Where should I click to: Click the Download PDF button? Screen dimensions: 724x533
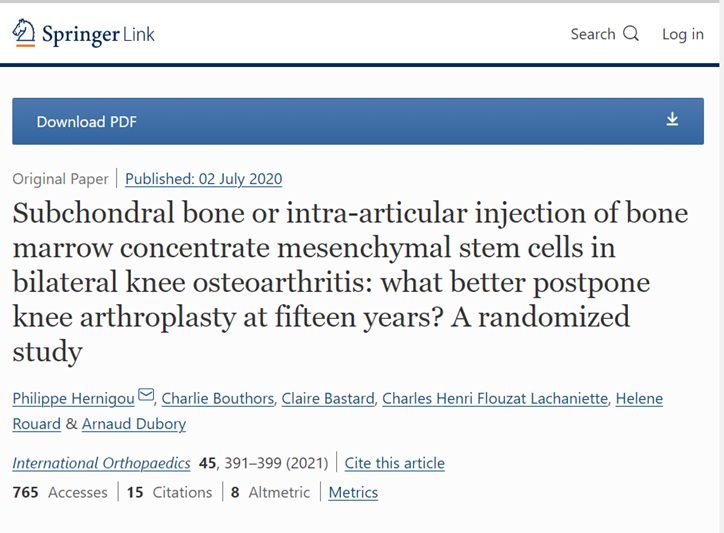coord(358,121)
